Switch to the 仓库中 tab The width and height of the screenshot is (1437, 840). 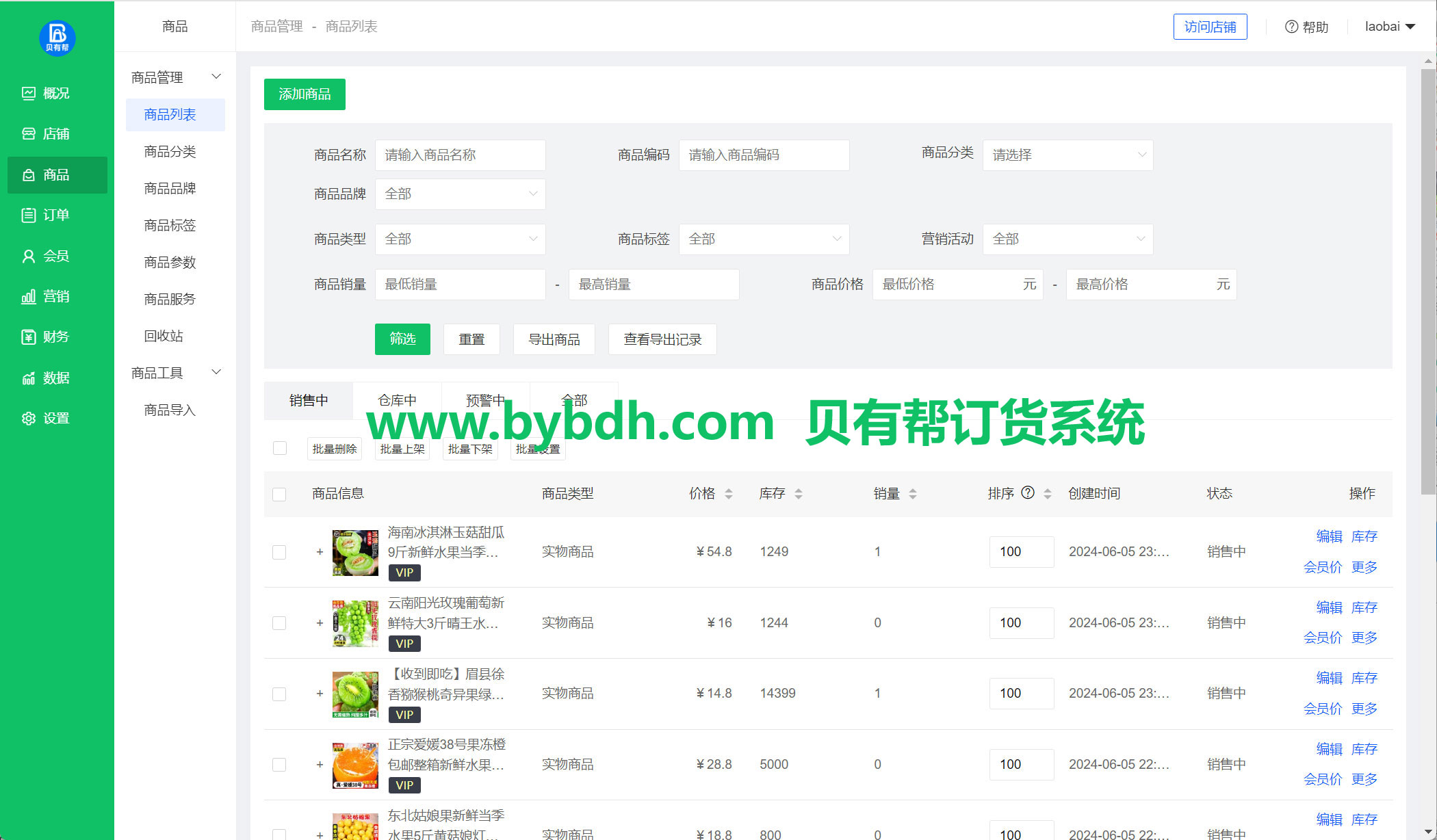397,400
